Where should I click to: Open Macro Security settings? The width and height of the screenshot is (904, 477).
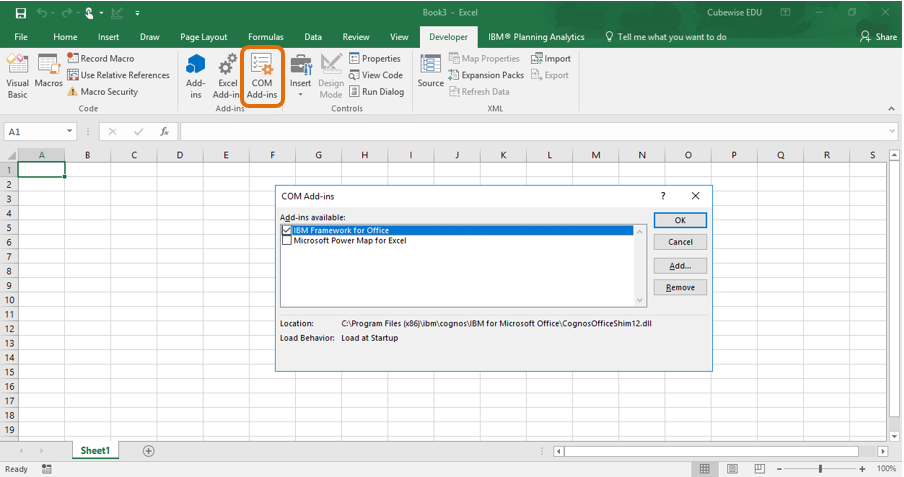point(73,92)
